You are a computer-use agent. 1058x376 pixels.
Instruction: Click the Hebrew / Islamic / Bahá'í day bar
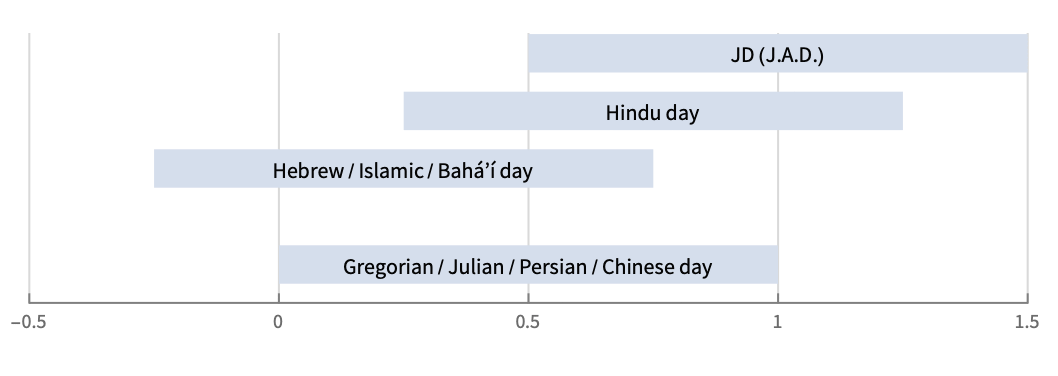(403, 168)
